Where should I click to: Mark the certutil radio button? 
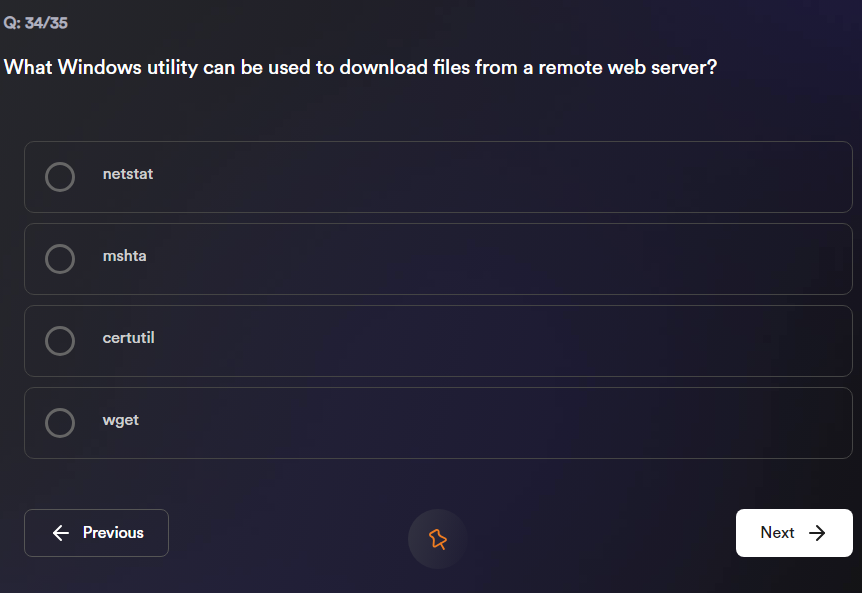[x=60, y=341]
